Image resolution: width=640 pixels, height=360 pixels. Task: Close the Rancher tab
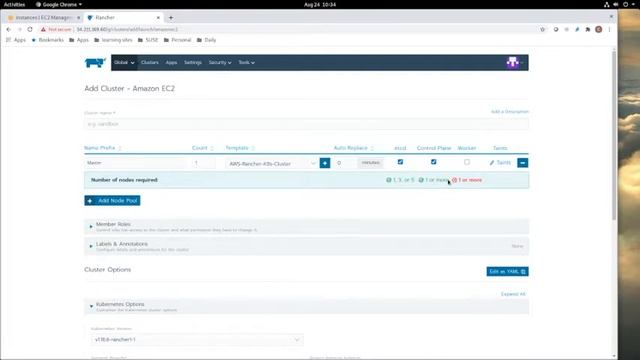coord(158,18)
